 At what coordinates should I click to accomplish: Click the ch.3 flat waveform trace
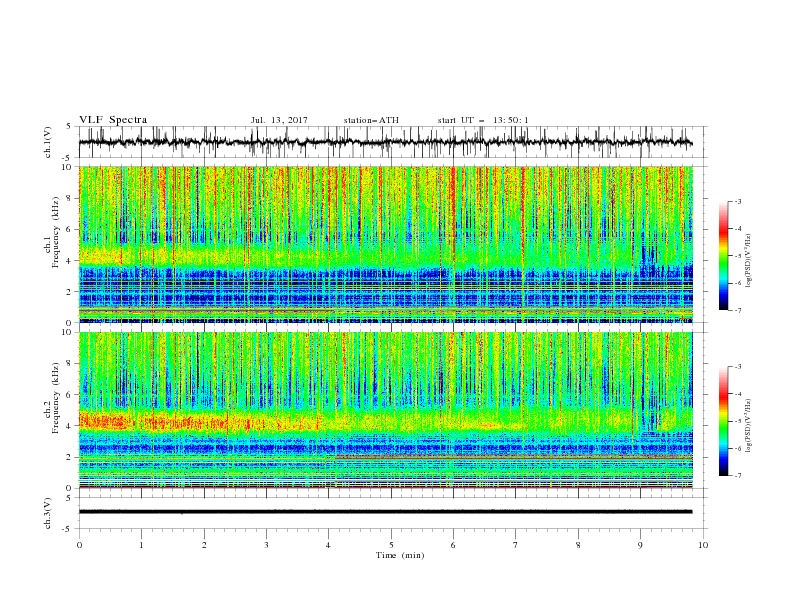(x=385, y=512)
